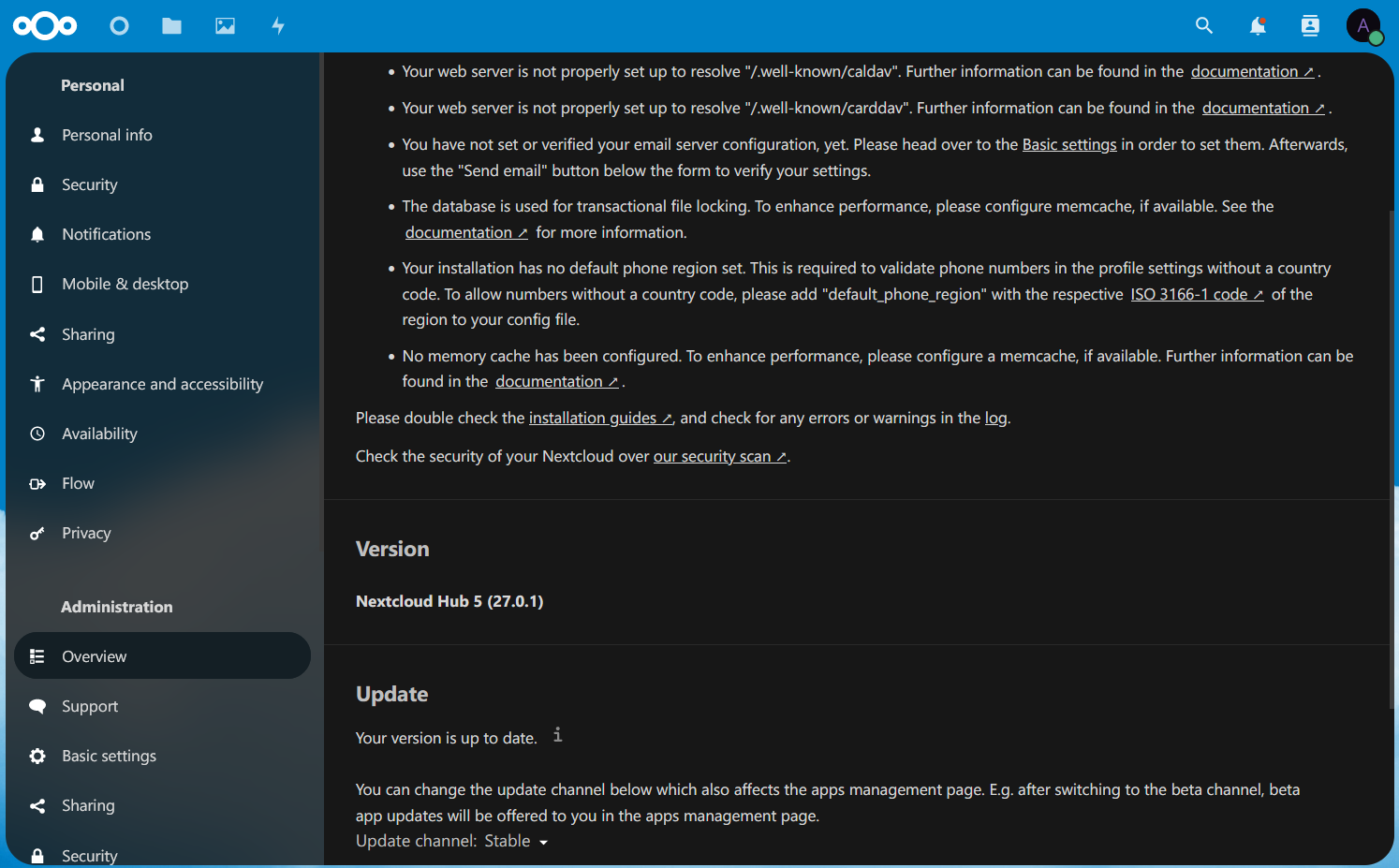Open the user avatar menu
This screenshot has width=1399, height=868.
1363,26
